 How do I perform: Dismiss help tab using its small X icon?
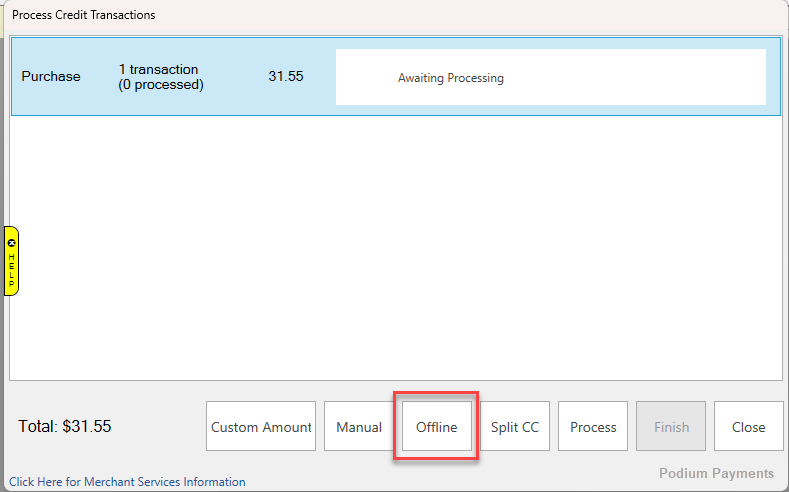(x=12, y=243)
